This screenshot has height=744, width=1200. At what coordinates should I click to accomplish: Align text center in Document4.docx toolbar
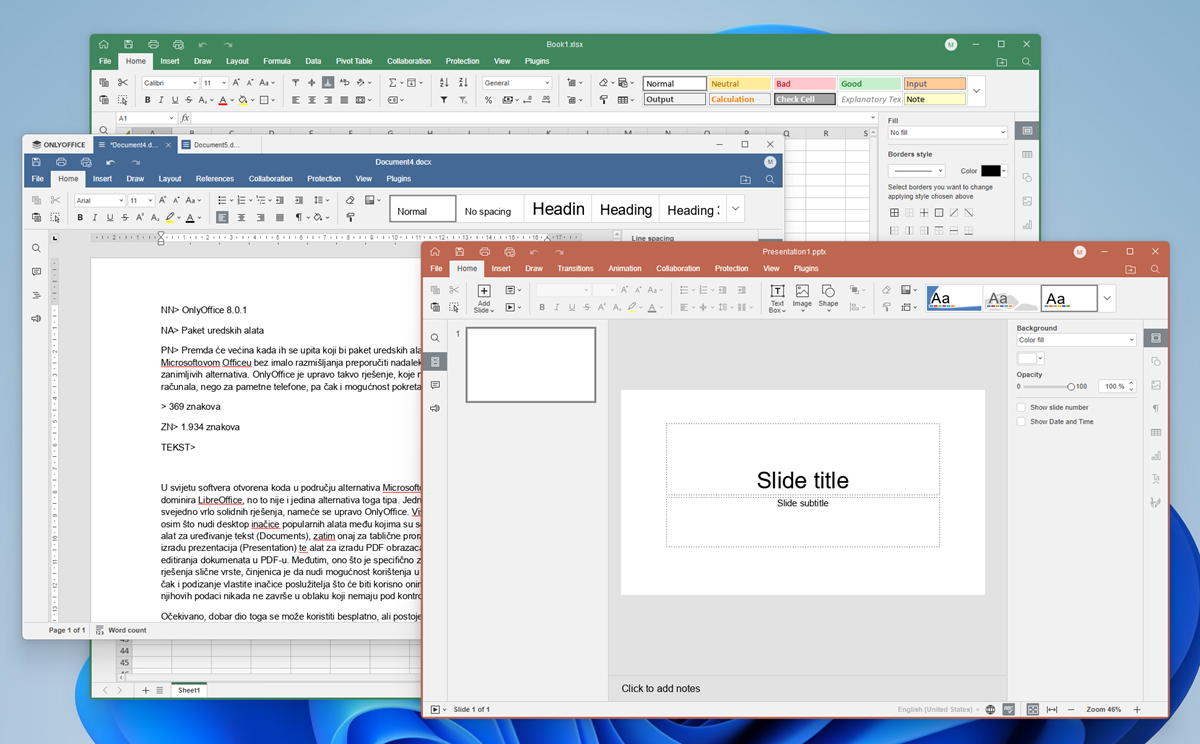241,217
